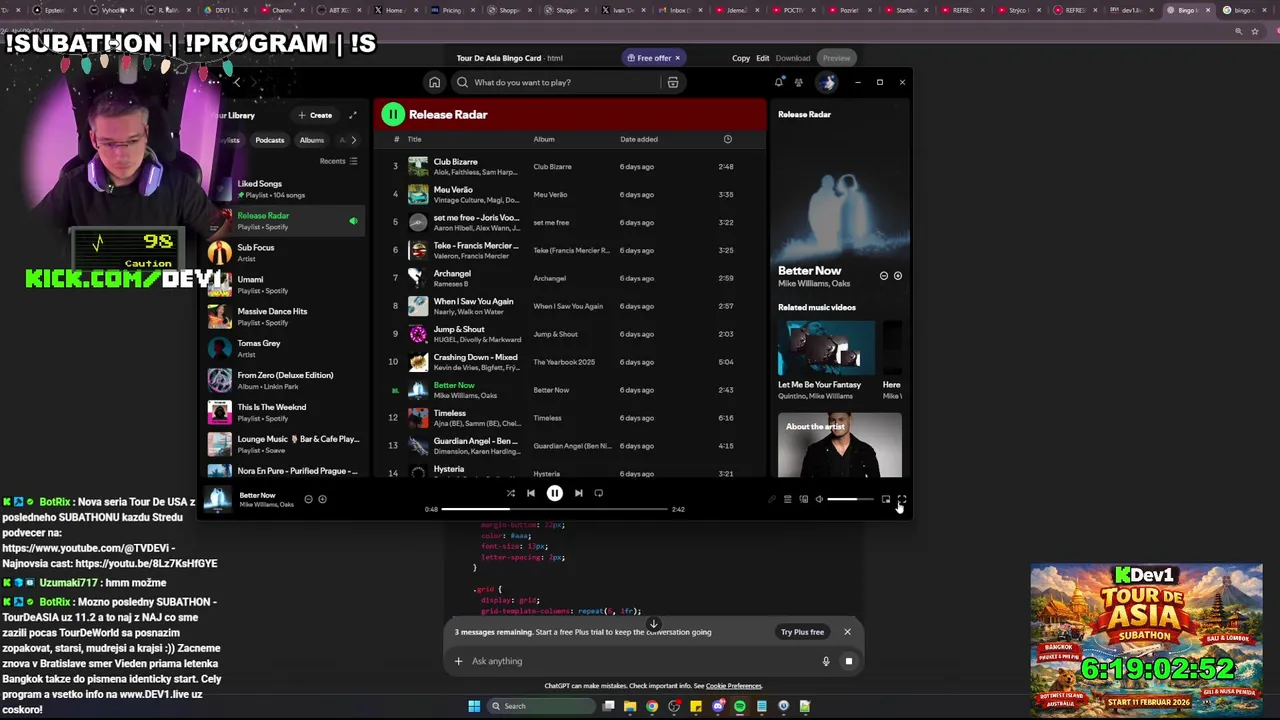
Task: Open Let Me Be Your Fantasy video thumbnail
Action: coord(826,348)
